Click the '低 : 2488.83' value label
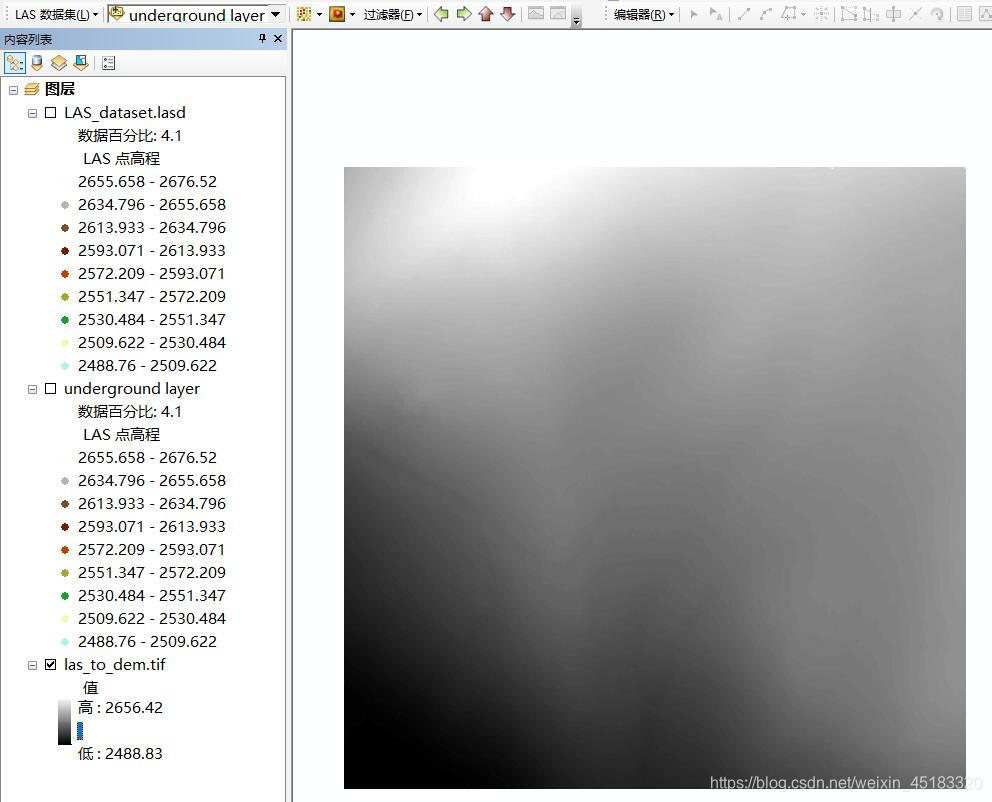This screenshot has height=802, width=992. 120,753
